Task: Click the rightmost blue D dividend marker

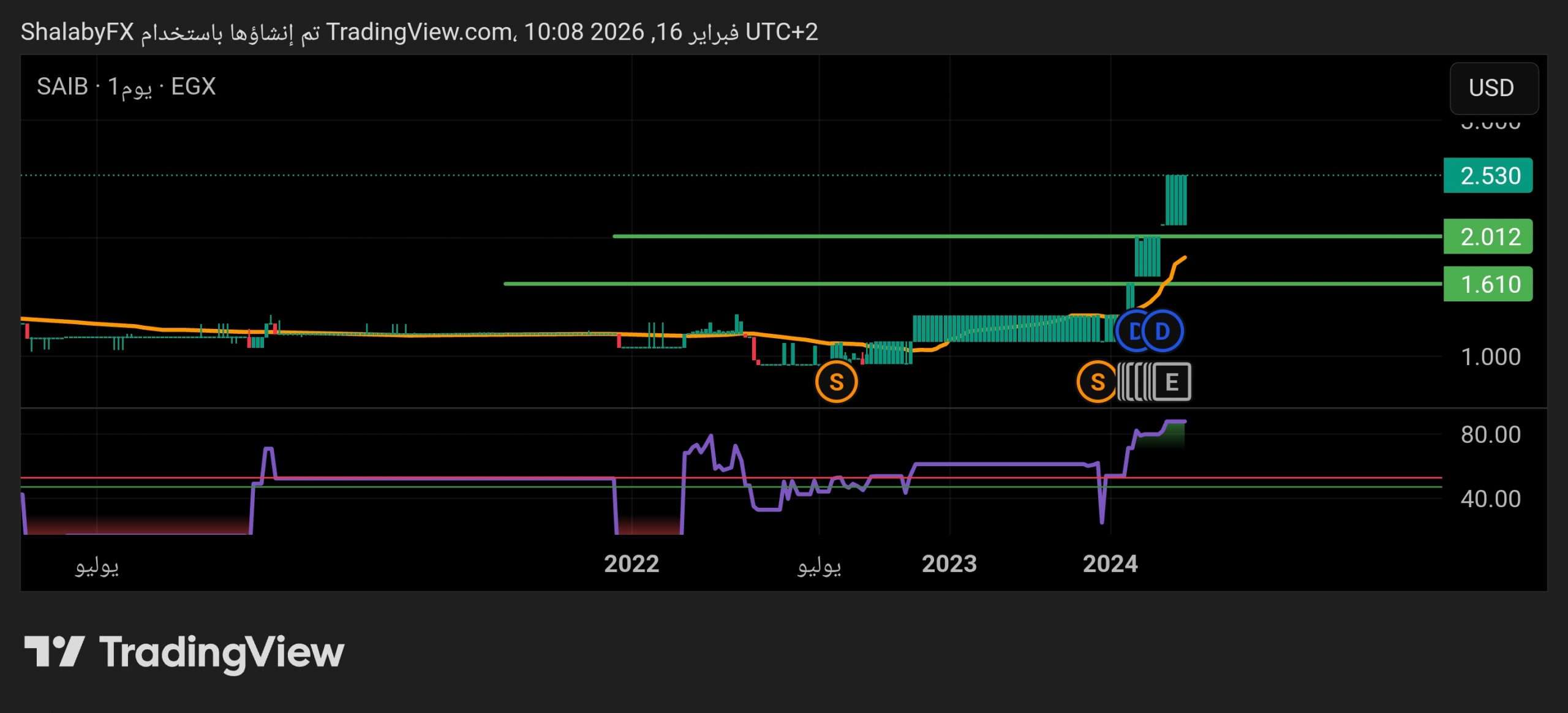Action: coord(1163,331)
